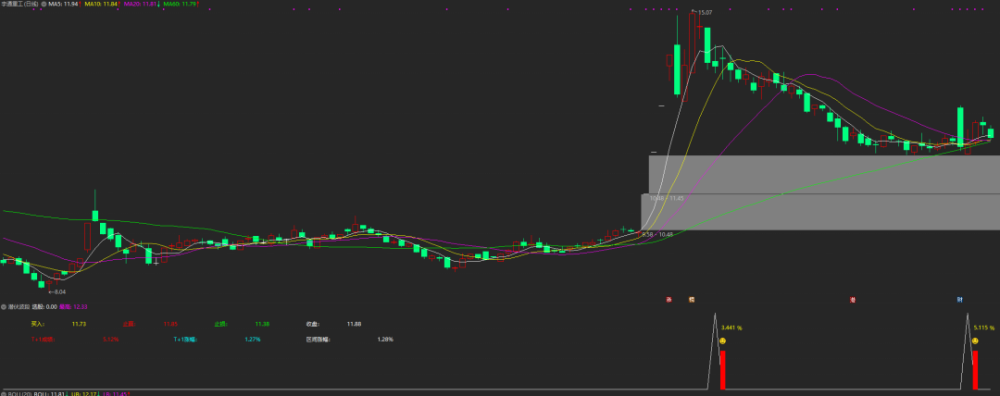Click the yellow face icon below 3.441 %
The width and height of the screenshot is (1000, 396).
coord(723,341)
